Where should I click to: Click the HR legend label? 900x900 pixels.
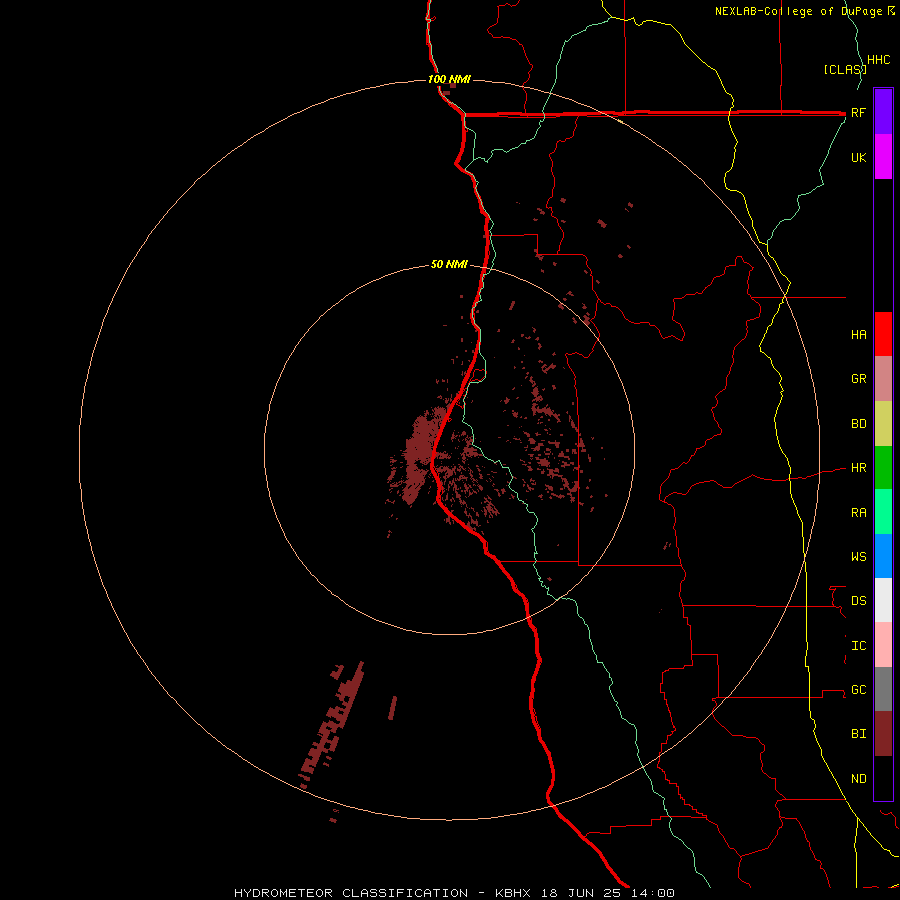858,468
